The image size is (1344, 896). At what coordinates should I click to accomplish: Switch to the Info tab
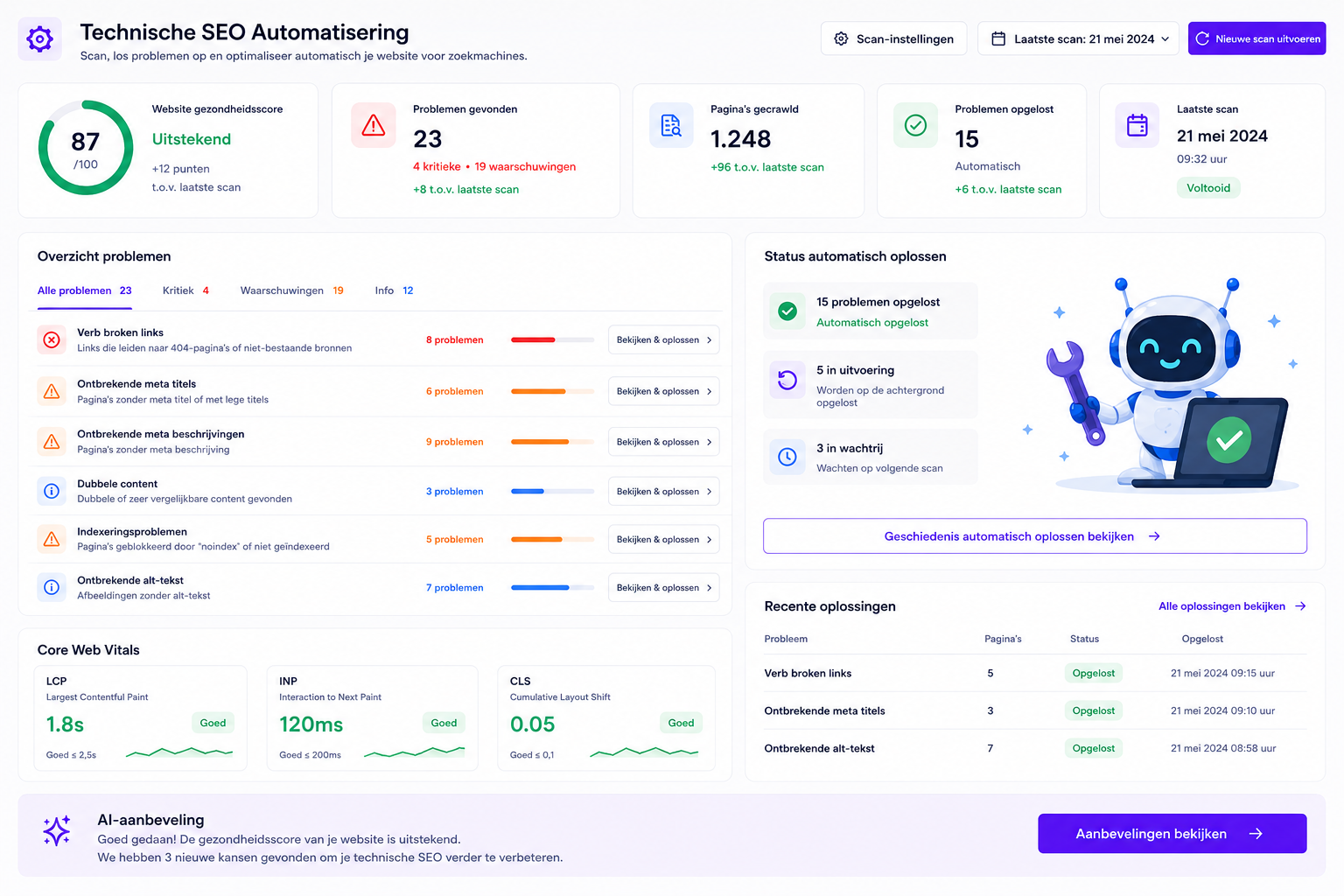[394, 290]
